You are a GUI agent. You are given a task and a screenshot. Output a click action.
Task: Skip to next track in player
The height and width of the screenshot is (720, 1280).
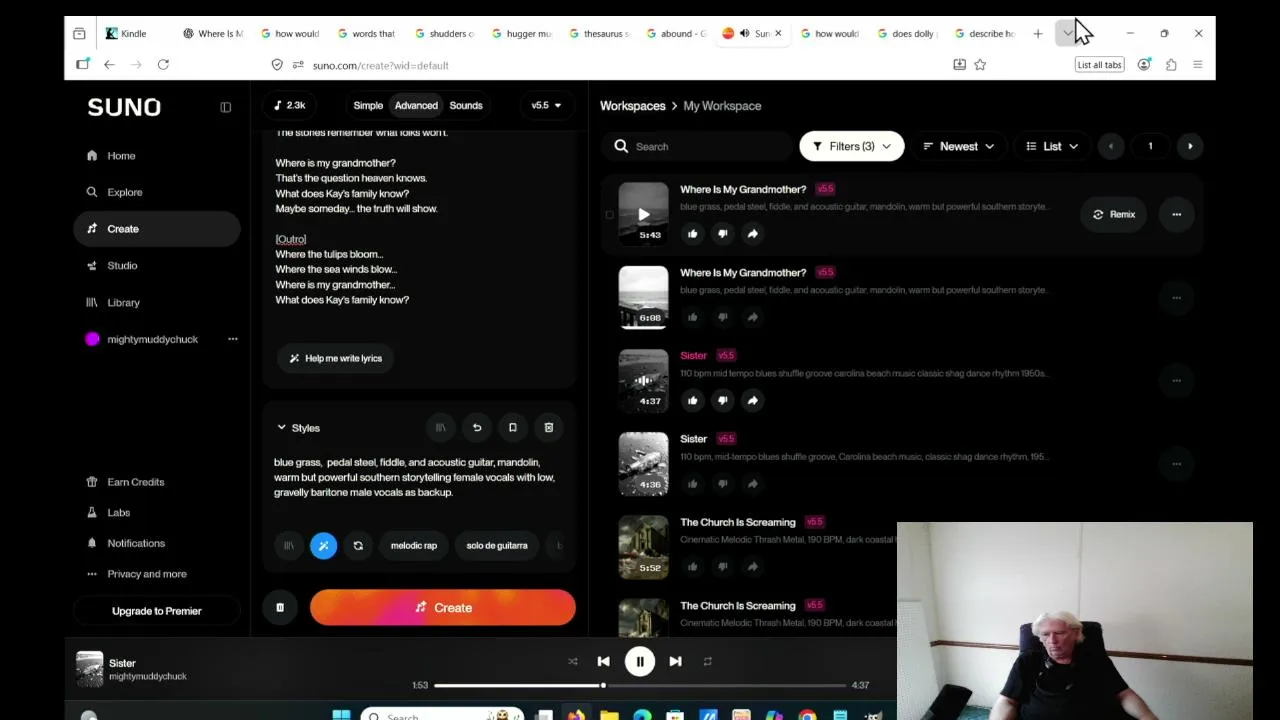tap(675, 662)
